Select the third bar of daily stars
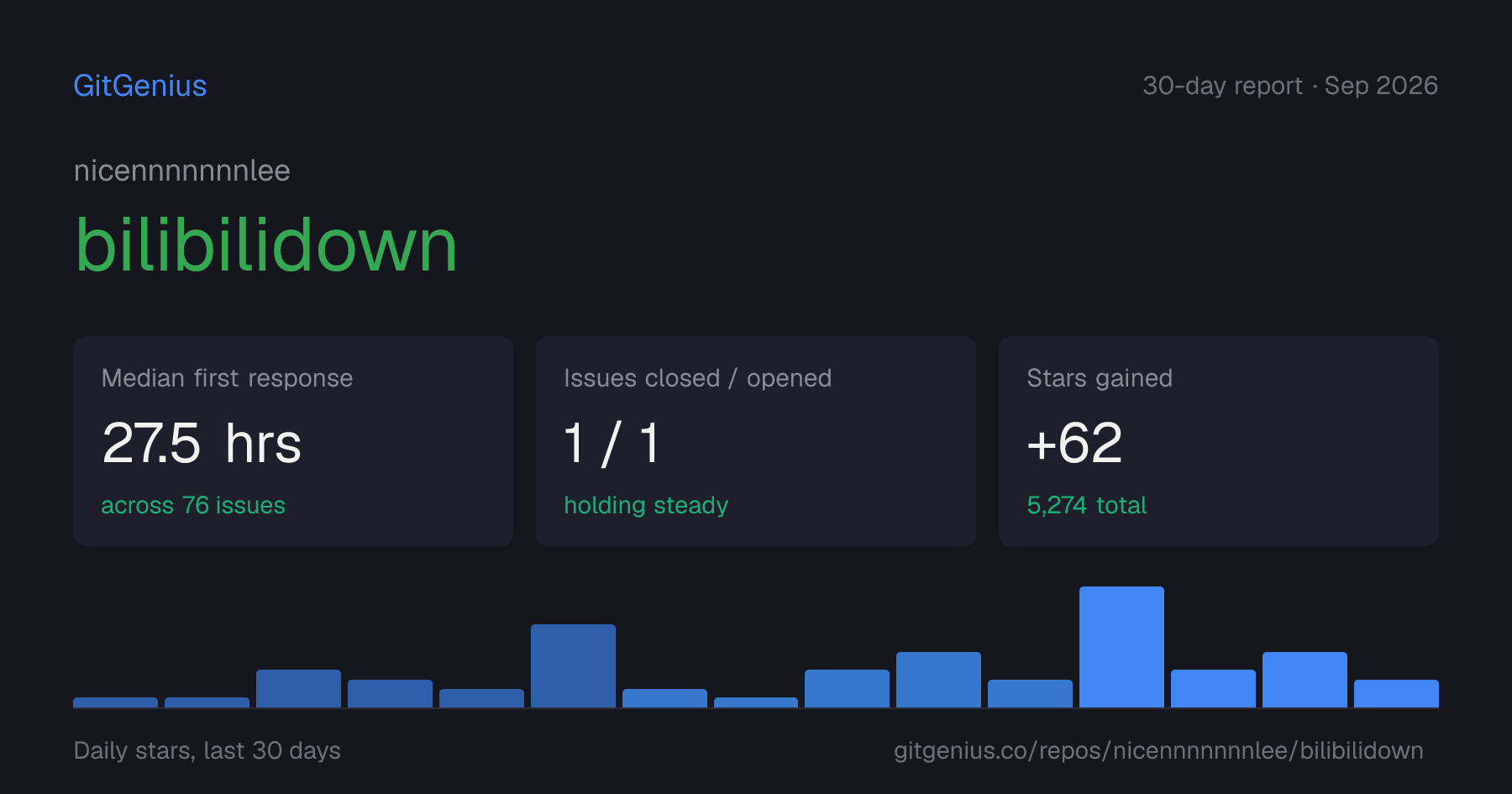The height and width of the screenshot is (794, 1512). click(x=298, y=688)
